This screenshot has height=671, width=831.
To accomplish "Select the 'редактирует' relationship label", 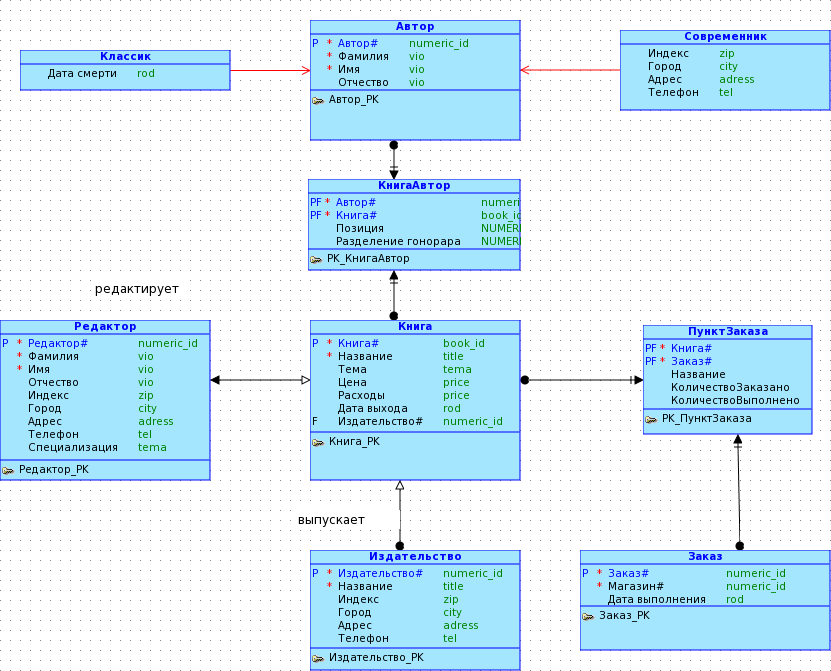I will 136,289.
